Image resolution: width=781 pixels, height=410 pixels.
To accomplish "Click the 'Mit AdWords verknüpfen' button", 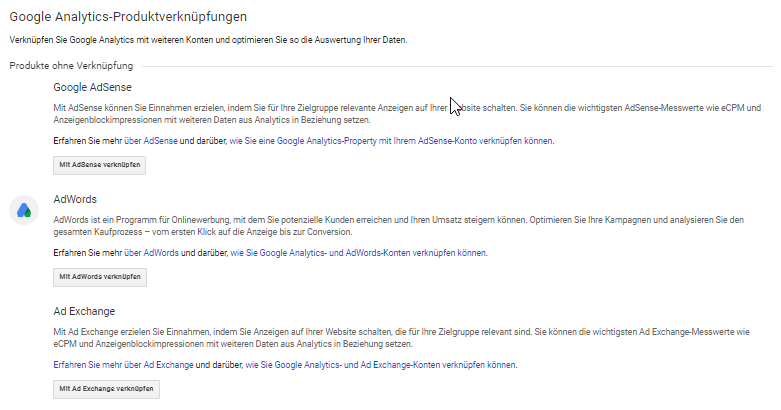I will click(100, 277).
